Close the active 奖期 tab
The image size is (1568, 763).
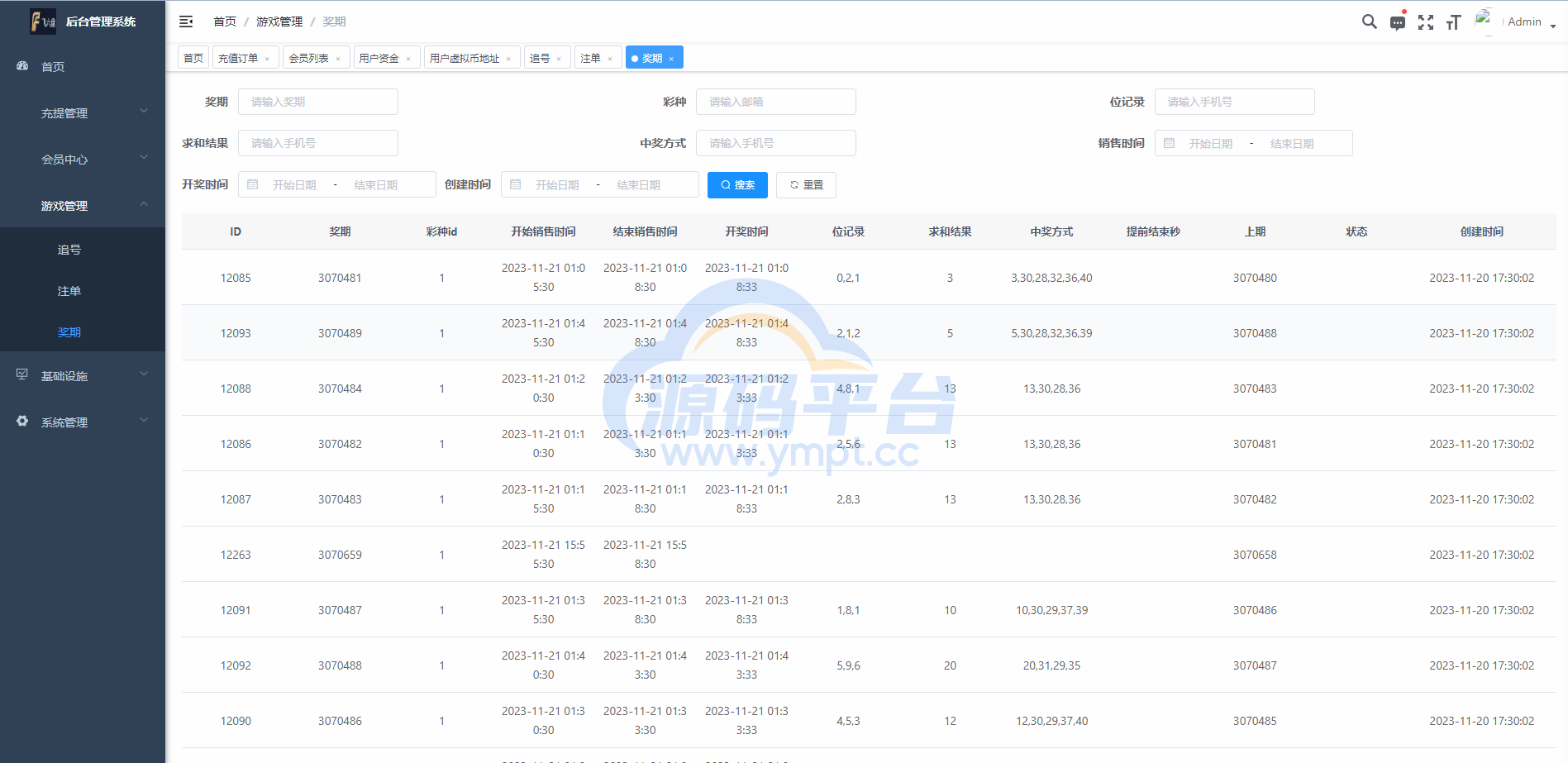point(671,59)
